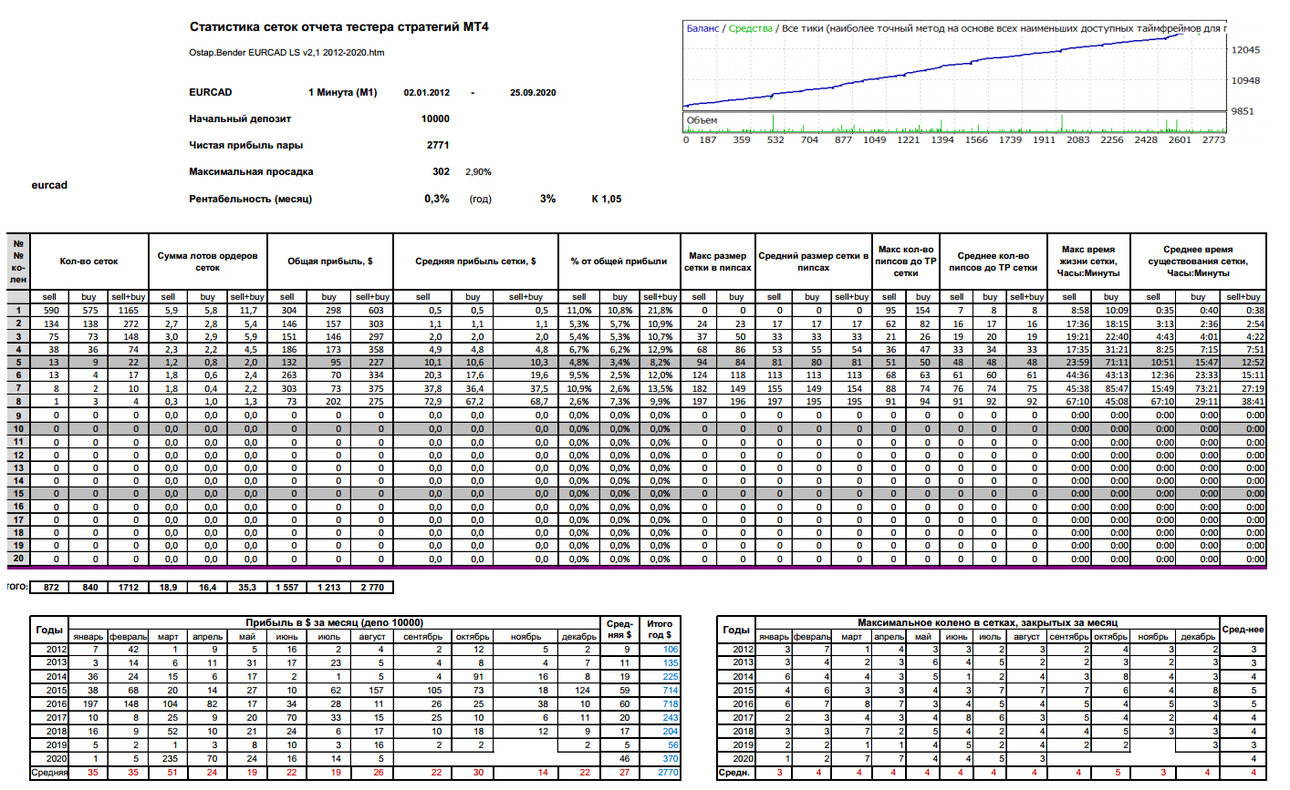The width and height of the screenshot is (1290, 790).
Task: Select the "Сумма лотов ордеров сеток" header
Action: click(x=207, y=261)
